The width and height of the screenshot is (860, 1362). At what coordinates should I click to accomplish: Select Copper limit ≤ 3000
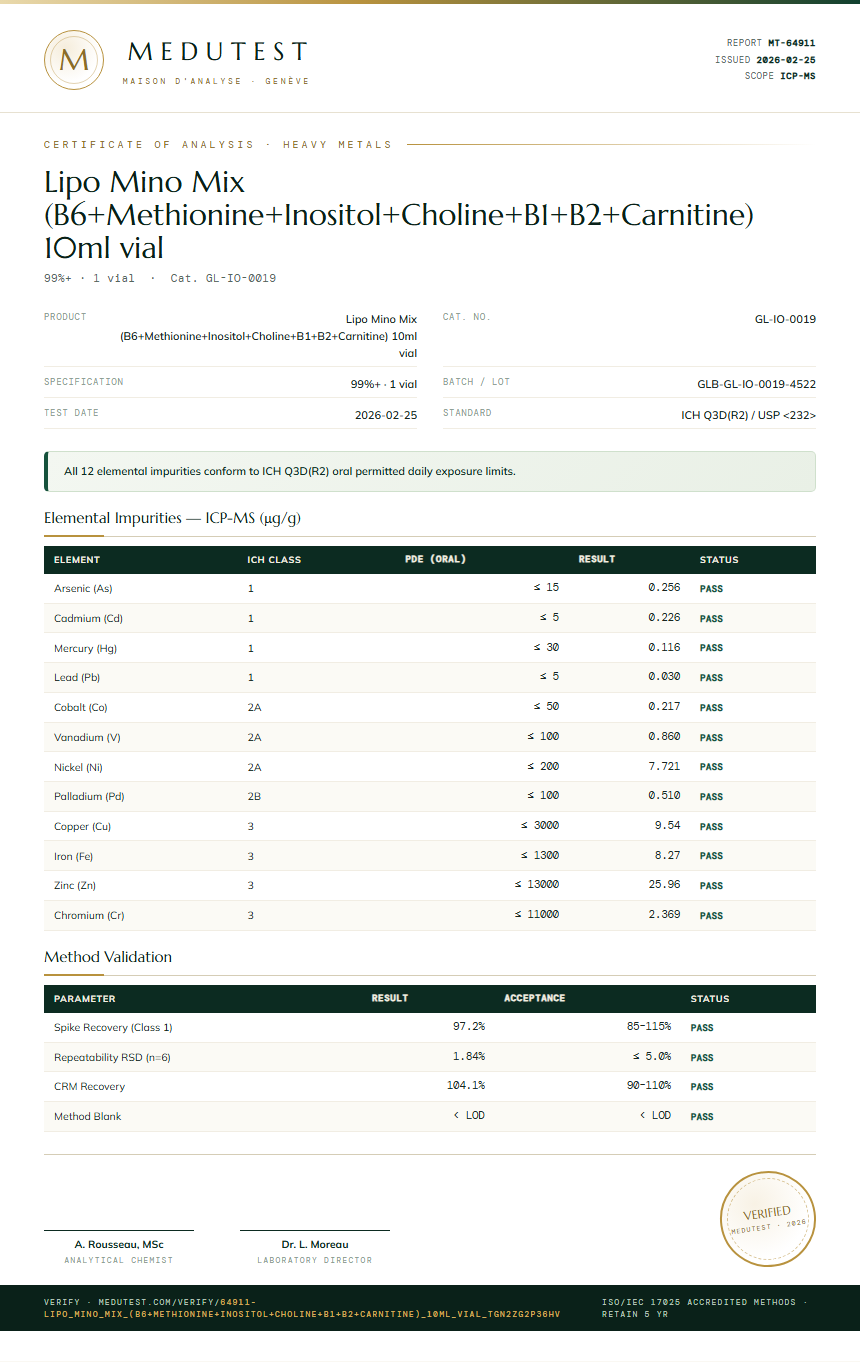[540, 826]
